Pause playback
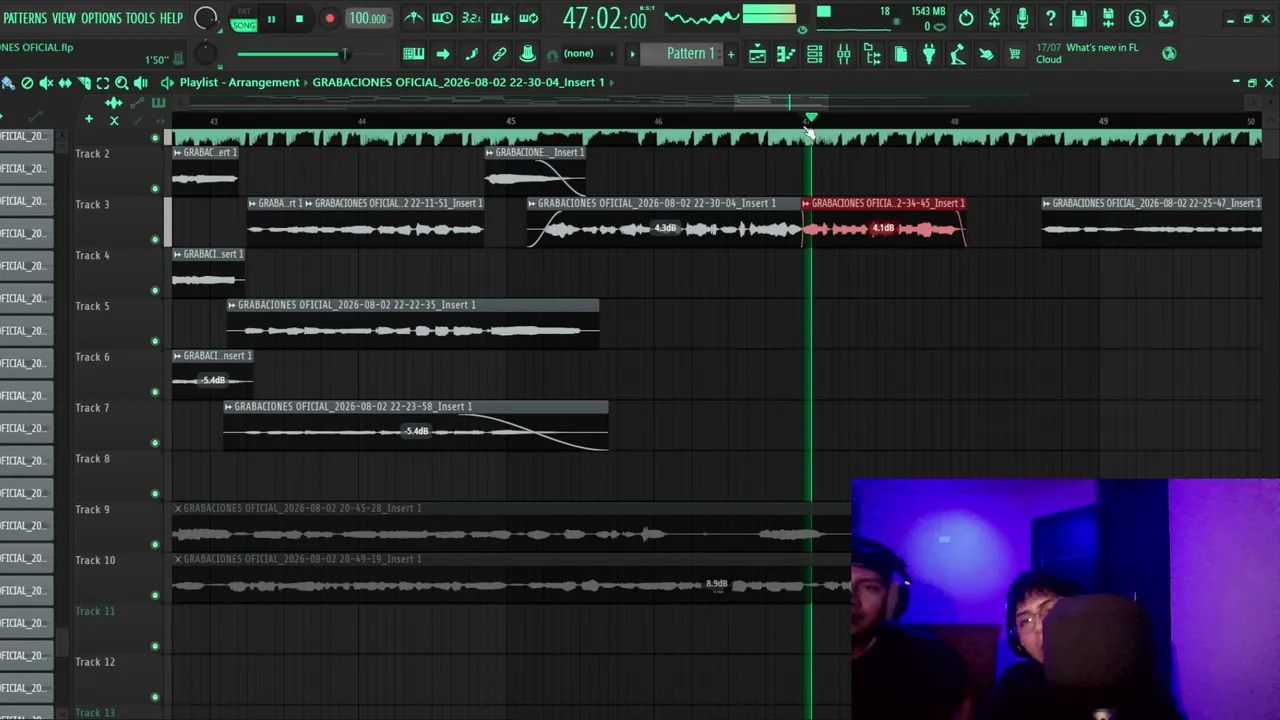The width and height of the screenshot is (1280, 720). click(271, 19)
